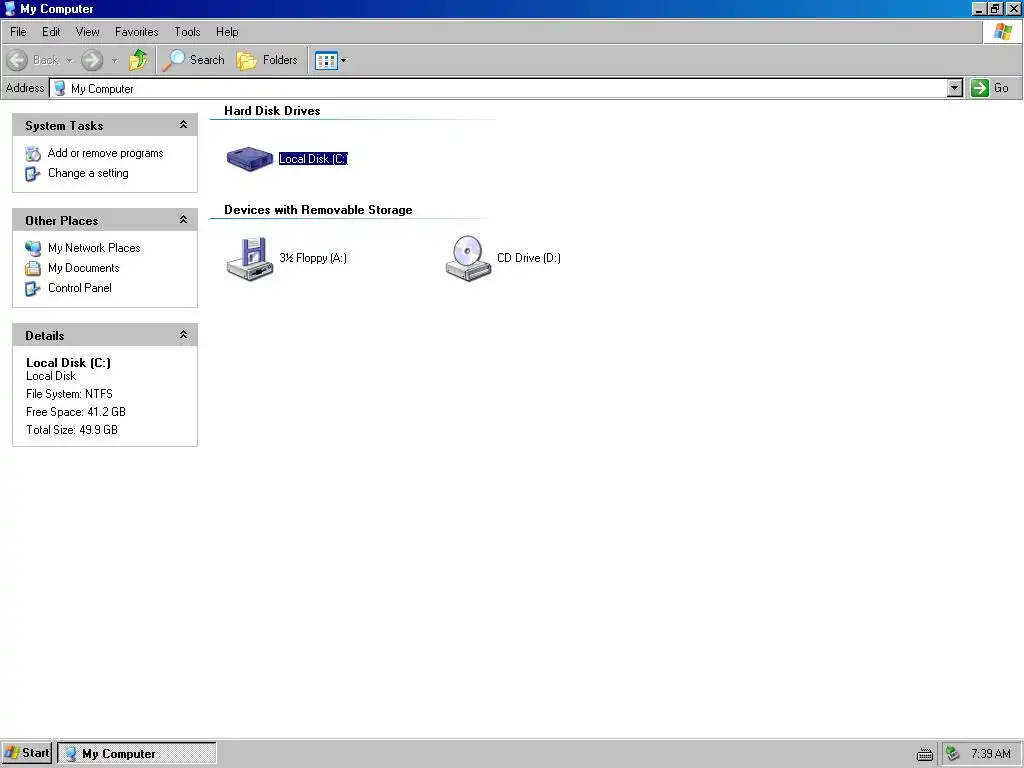Click the Search toolbar label

[207, 60]
